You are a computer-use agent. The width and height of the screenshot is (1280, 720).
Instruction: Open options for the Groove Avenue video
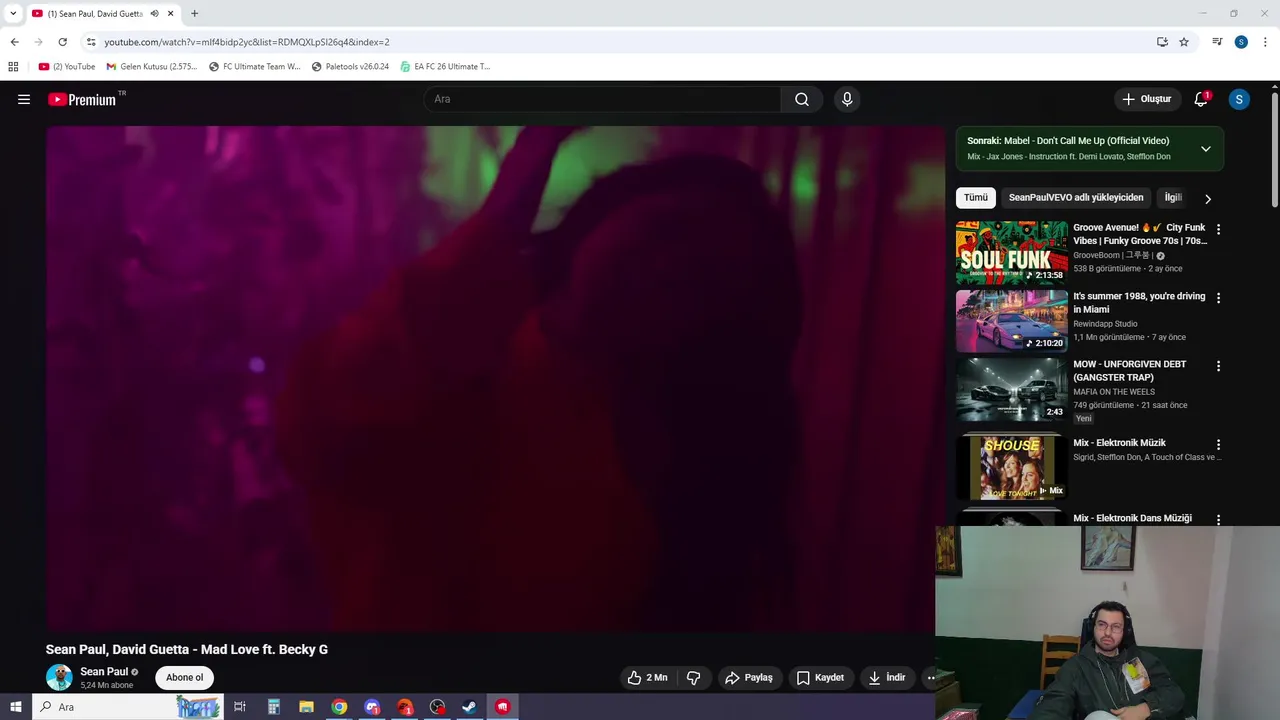1218,229
